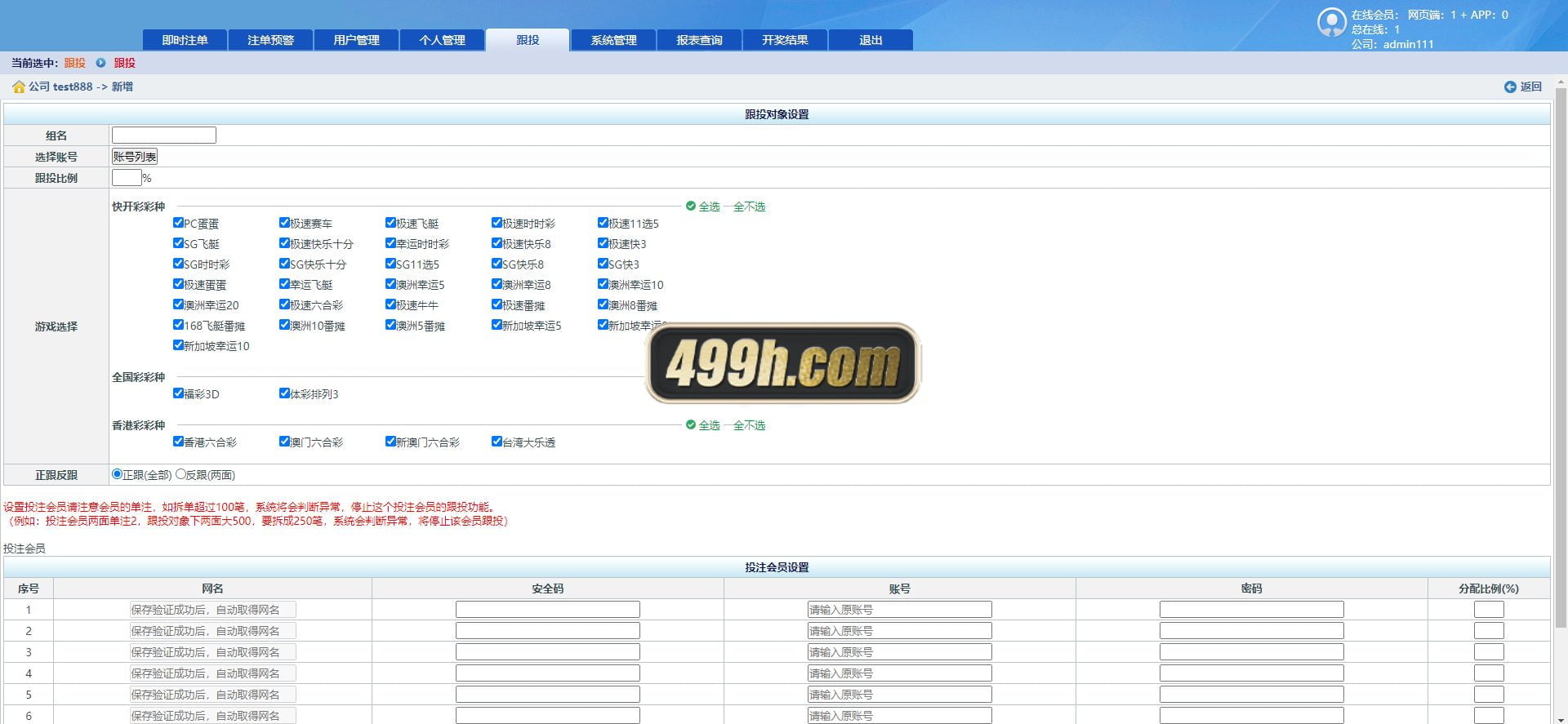Open the 即时注单 tab
Viewport: 1568px width, 724px height.
pos(185,40)
